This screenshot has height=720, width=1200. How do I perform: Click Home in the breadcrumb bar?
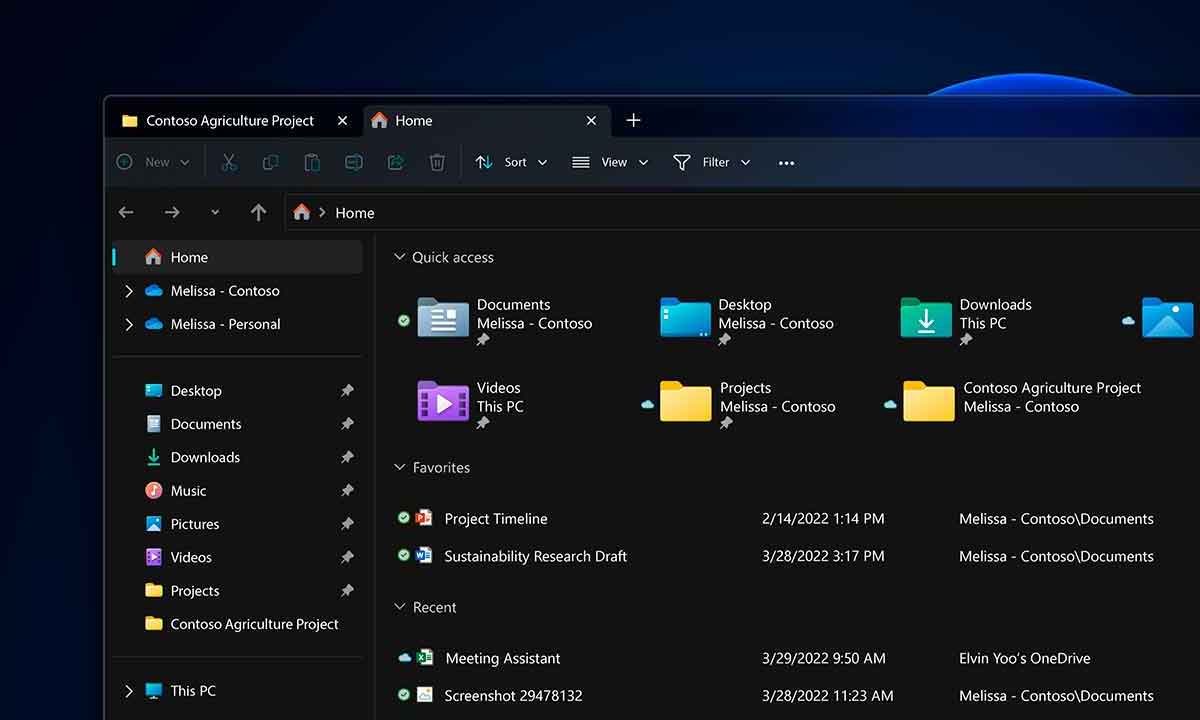coord(354,212)
